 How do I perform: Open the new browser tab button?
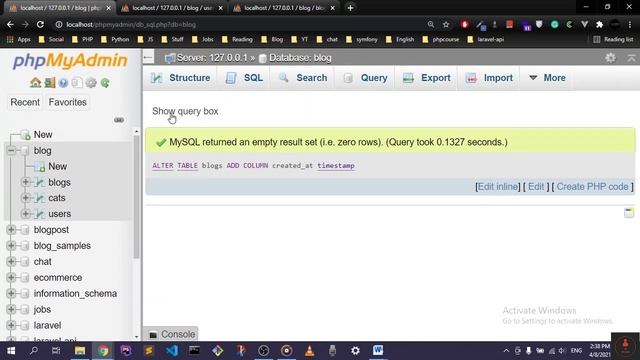coord(350,8)
